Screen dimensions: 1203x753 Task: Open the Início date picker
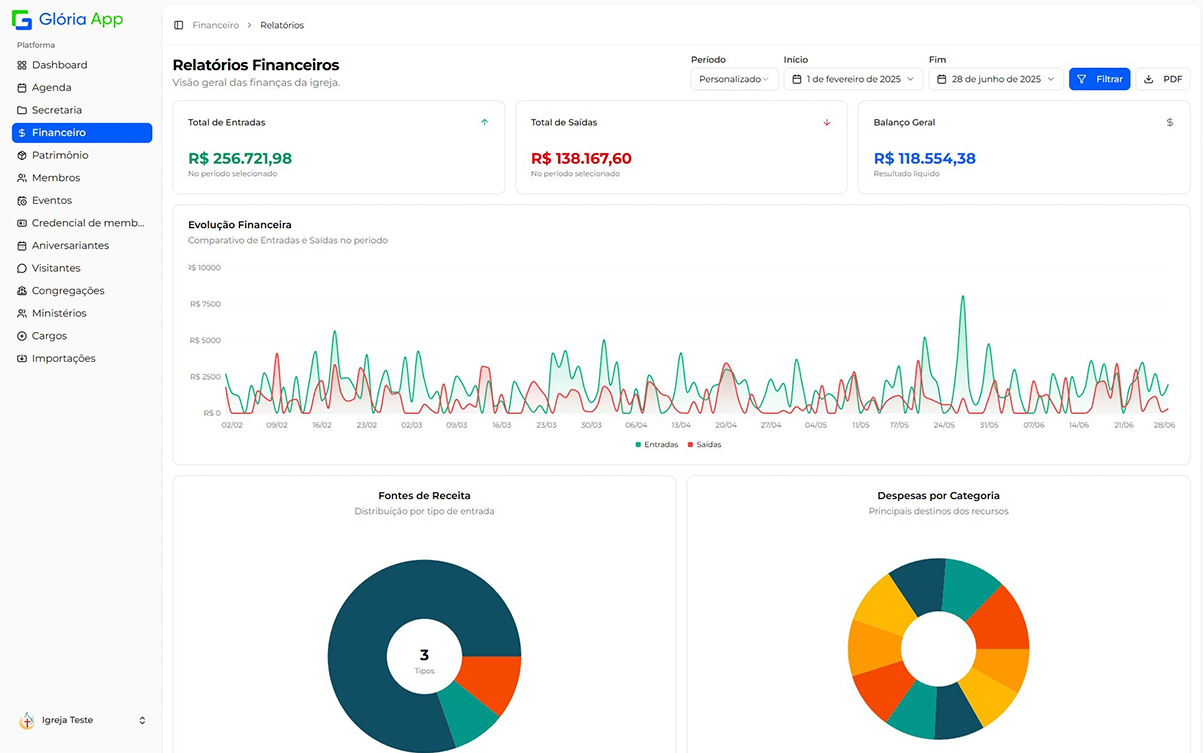pyautogui.click(x=852, y=79)
